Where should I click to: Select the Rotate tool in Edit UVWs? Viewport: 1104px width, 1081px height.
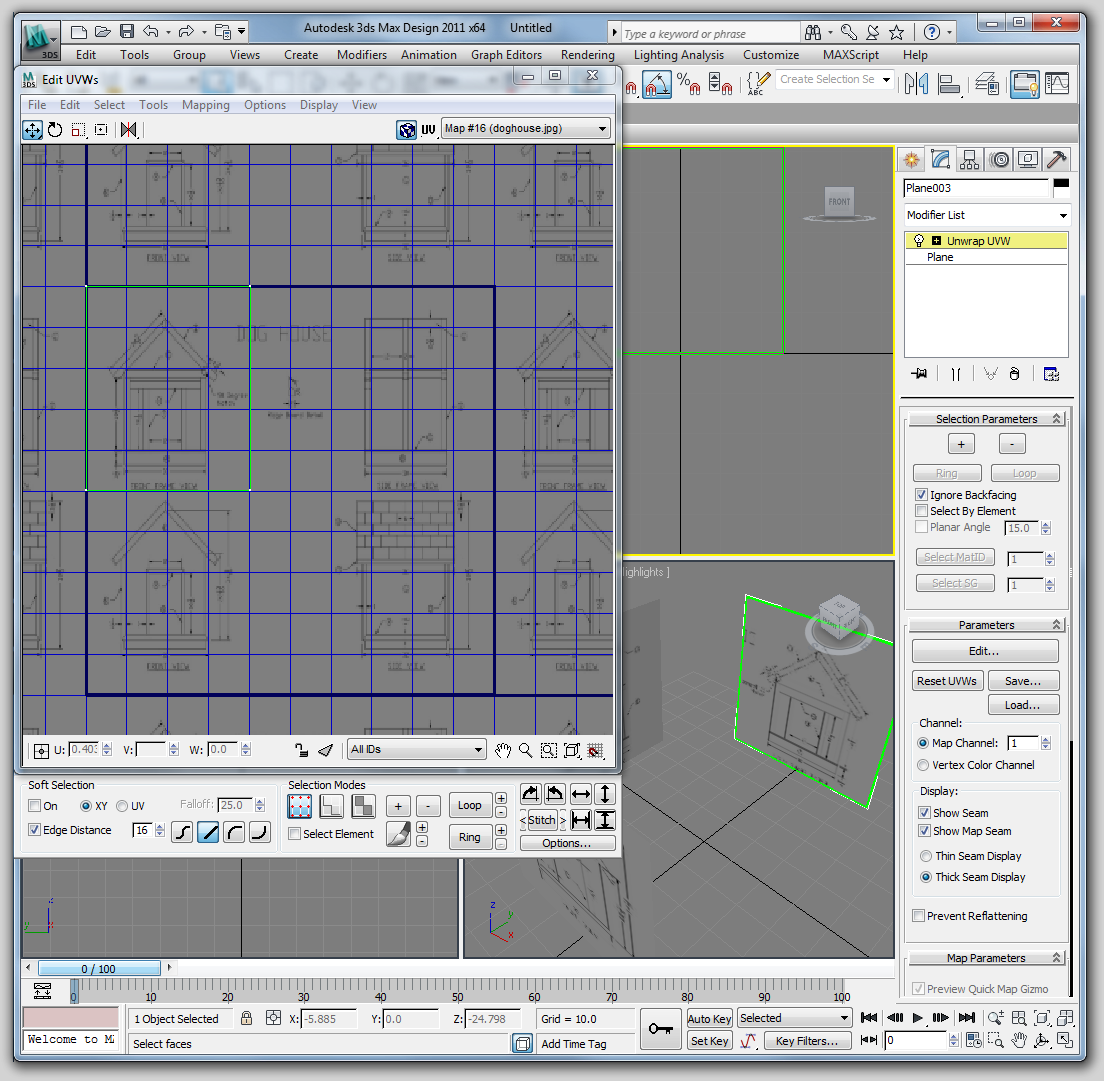click(55, 130)
